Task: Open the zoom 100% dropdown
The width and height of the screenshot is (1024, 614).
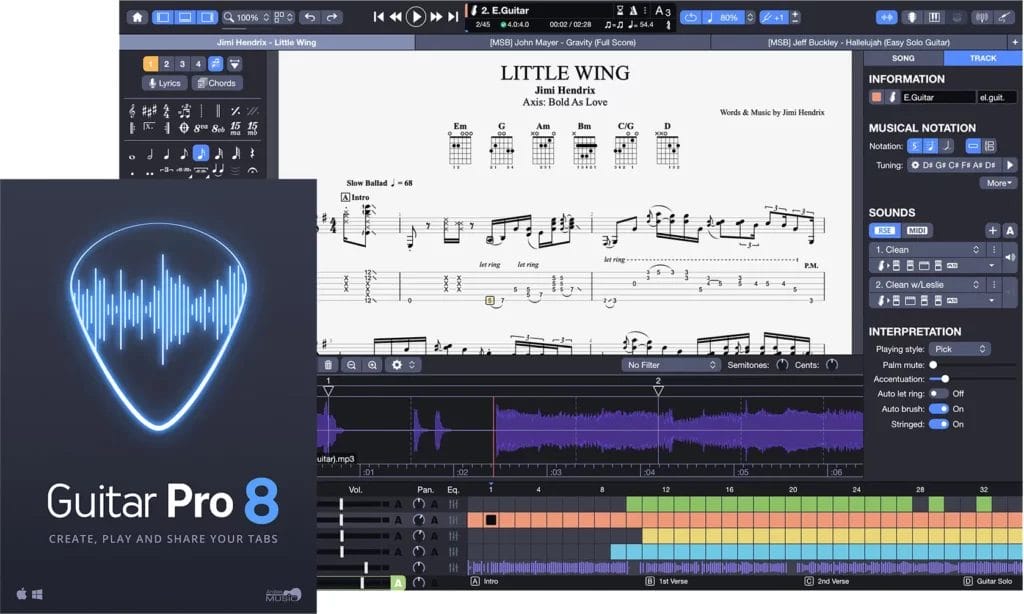Action: [x=246, y=17]
